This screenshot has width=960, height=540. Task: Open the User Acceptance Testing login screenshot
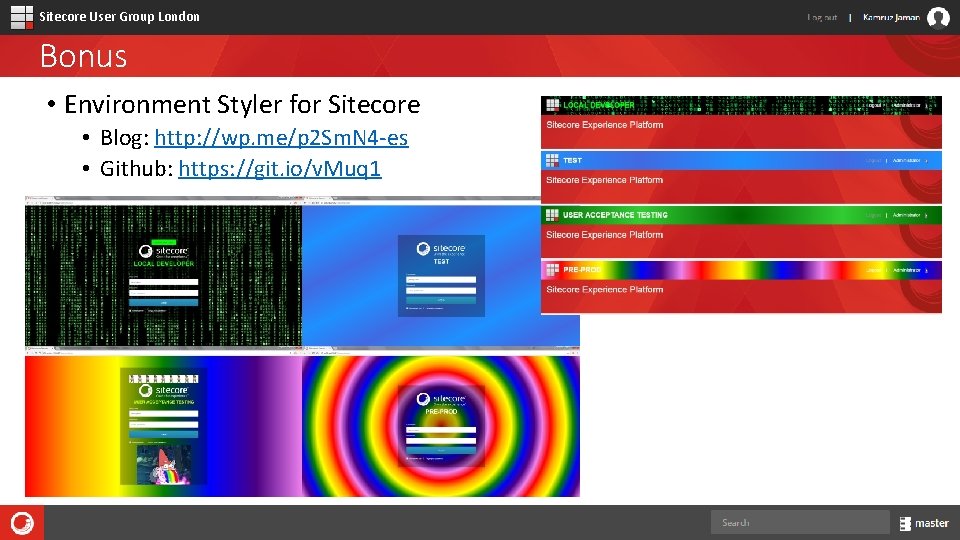163,426
